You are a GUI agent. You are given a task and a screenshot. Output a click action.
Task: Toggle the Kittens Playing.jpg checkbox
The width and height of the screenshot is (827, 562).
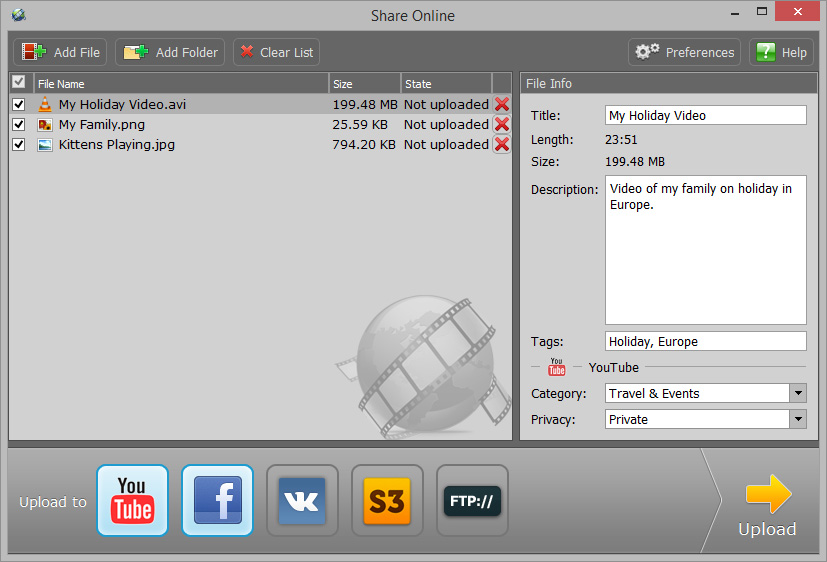click(18, 144)
